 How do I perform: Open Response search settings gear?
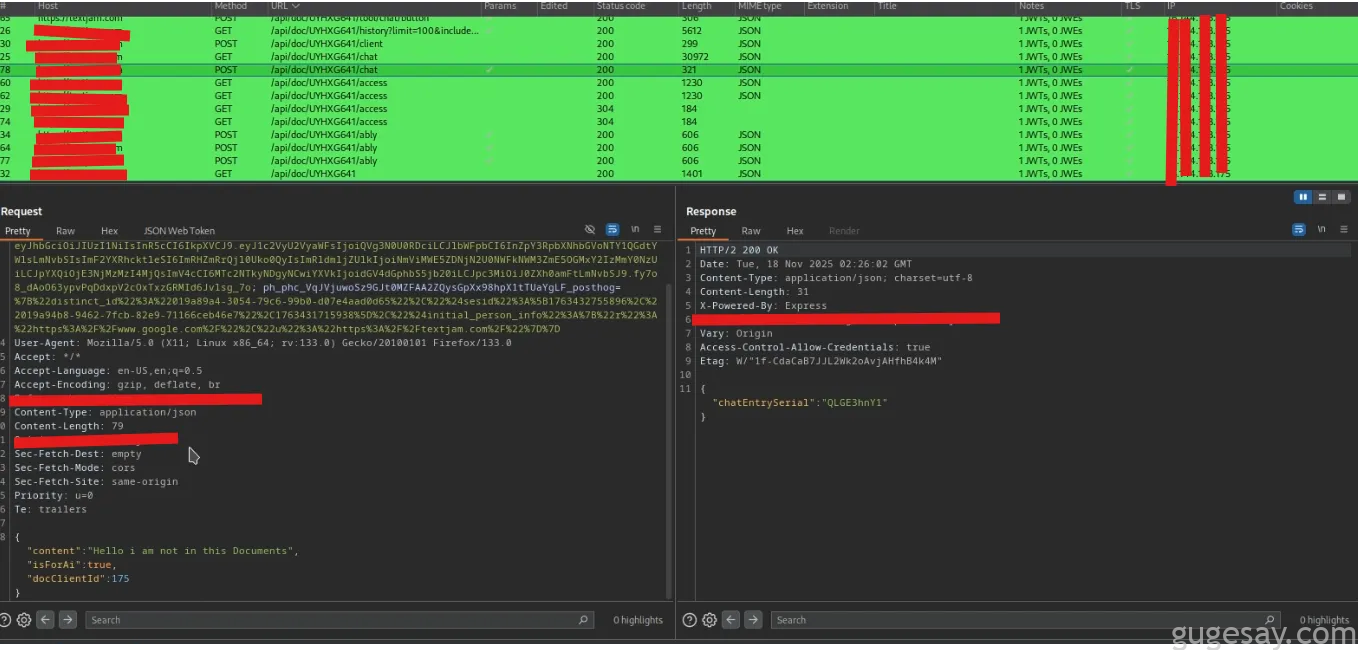tap(710, 620)
